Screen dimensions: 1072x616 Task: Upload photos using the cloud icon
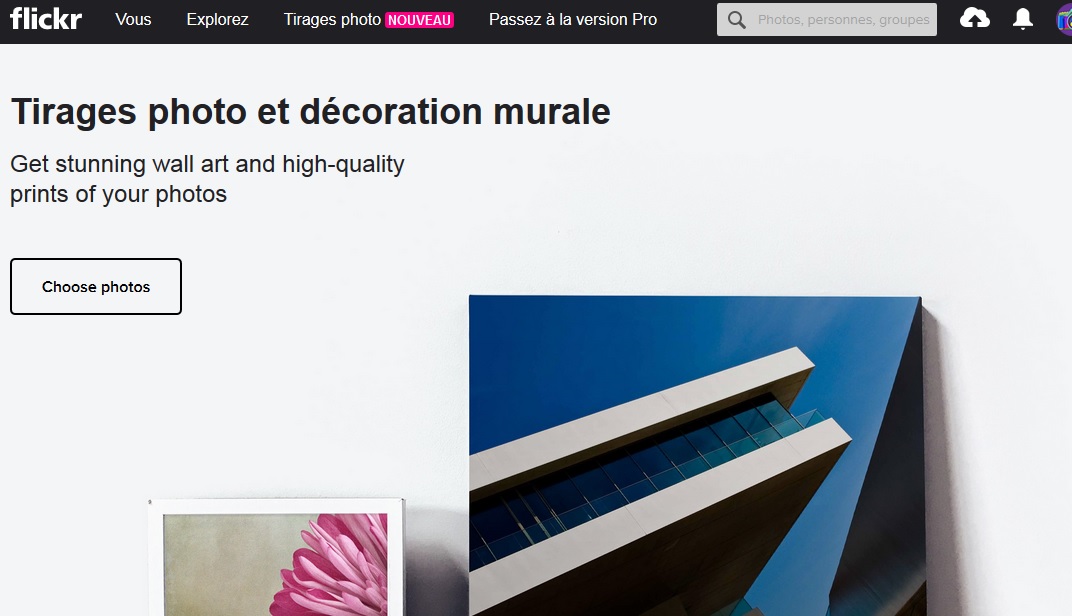(974, 19)
